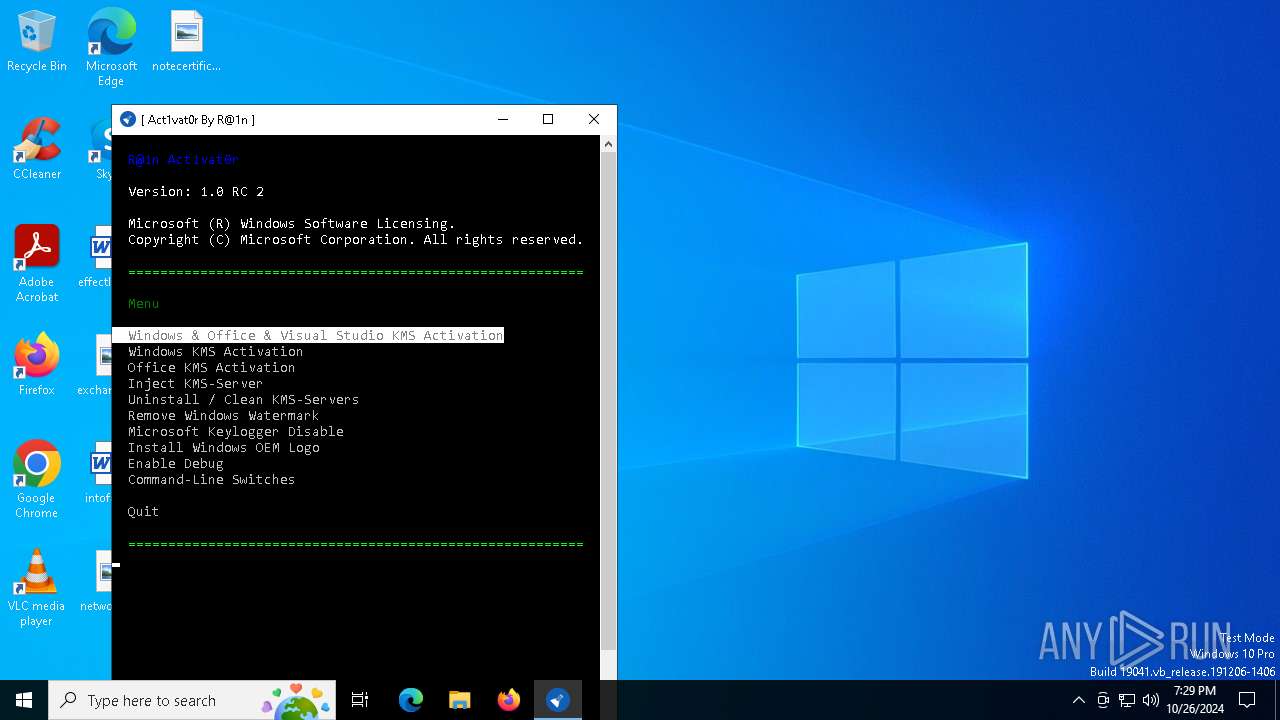Open the taskbar clock showing 7:29 PM
1280x720 pixels.
pos(1195,700)
